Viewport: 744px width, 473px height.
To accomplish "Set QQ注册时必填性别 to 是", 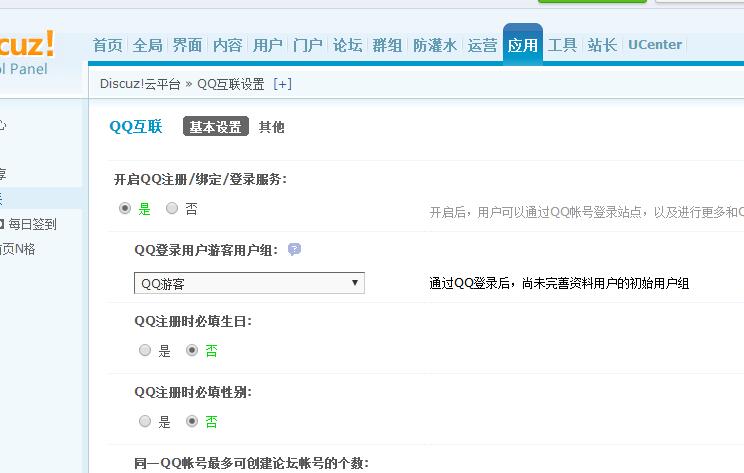I will [x=145, y=421].
